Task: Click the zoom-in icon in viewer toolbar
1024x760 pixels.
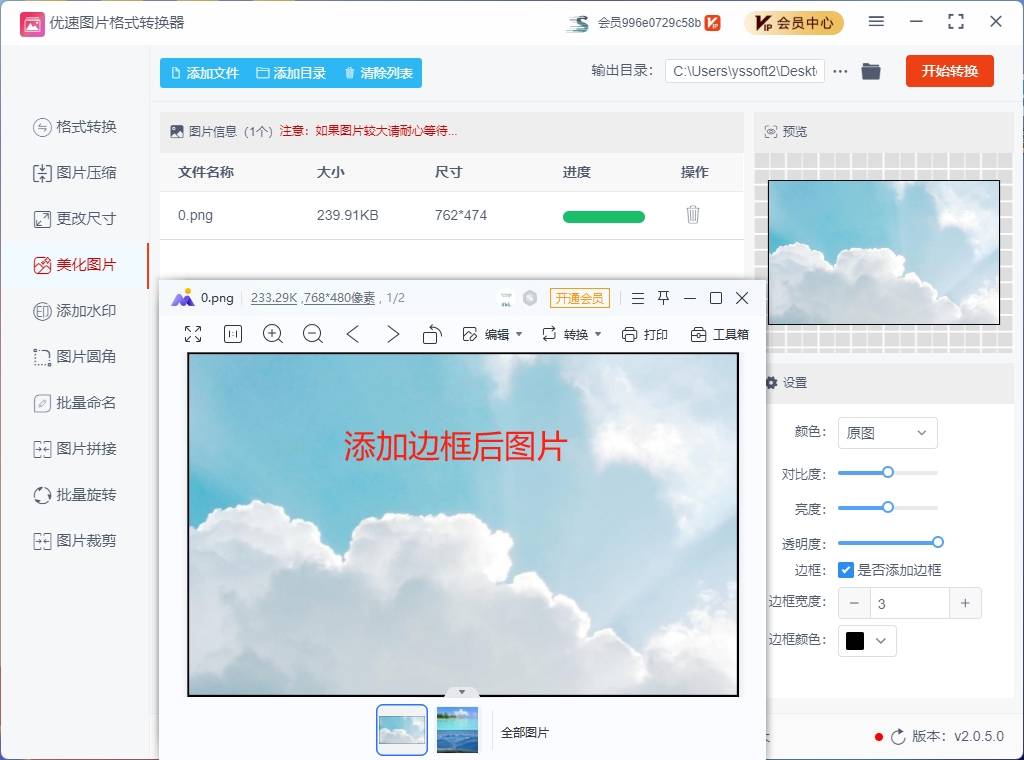Action: point(273,335)
